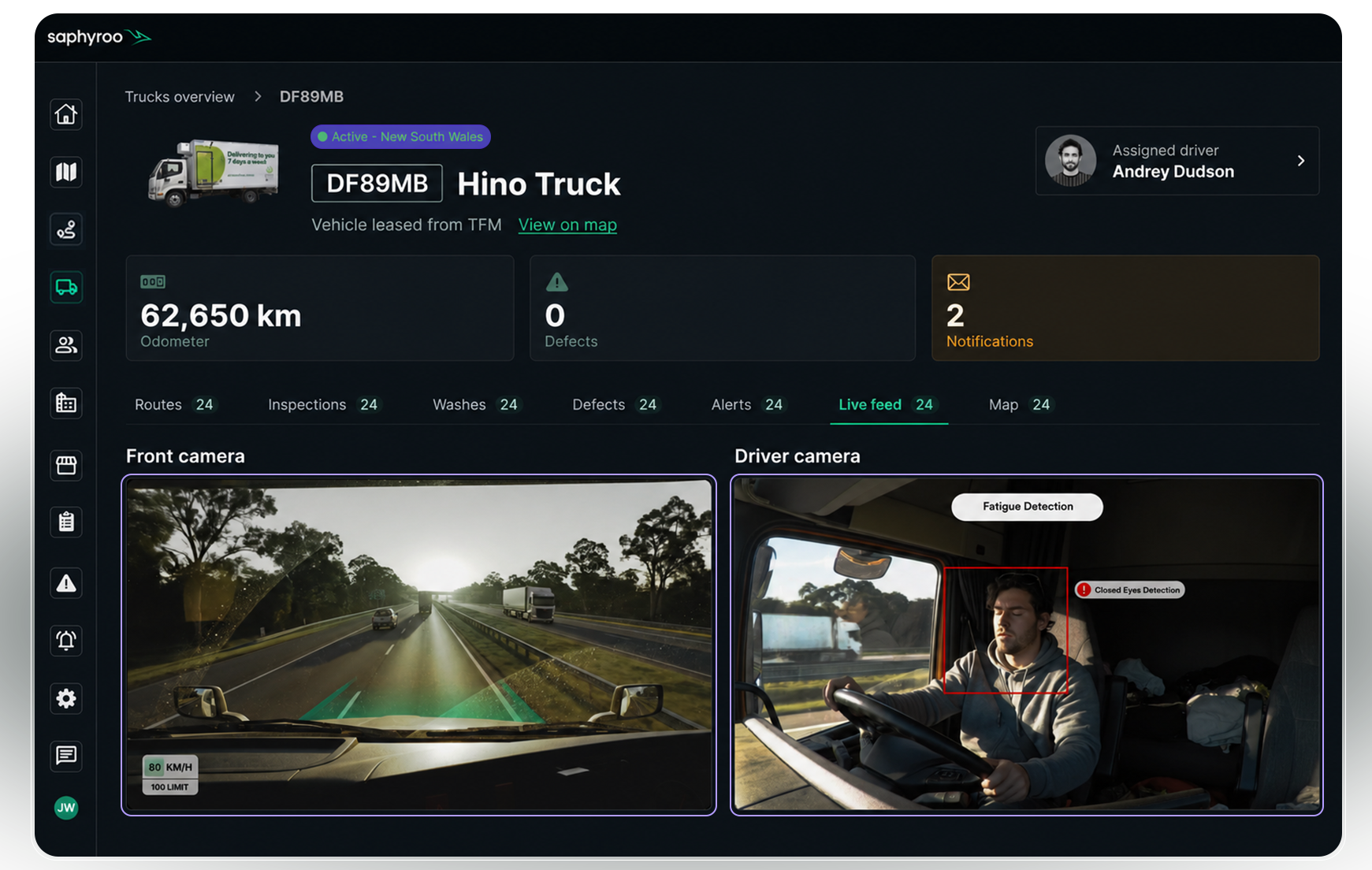This screenshot has height=870, width=1372.
Task: Open the settings gear sidebar icon
Action: [x=66, y=698]
